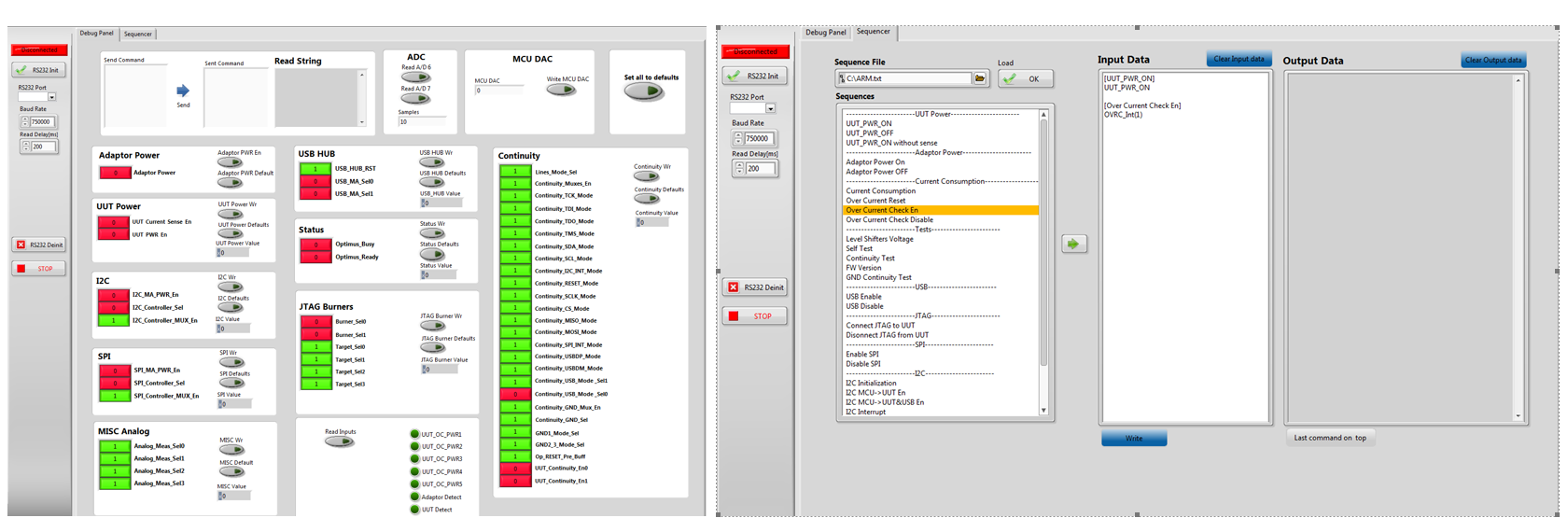This screenshot has height=532, width=1568.
Task: Click Baud Rate stepper in Sequencer window
Action: [x=737, y=138]
